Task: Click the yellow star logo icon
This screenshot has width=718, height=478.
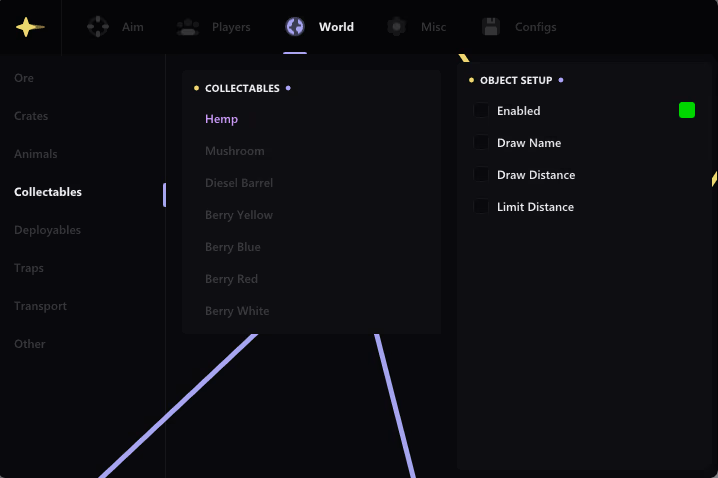Action: [x=30, y=27]
